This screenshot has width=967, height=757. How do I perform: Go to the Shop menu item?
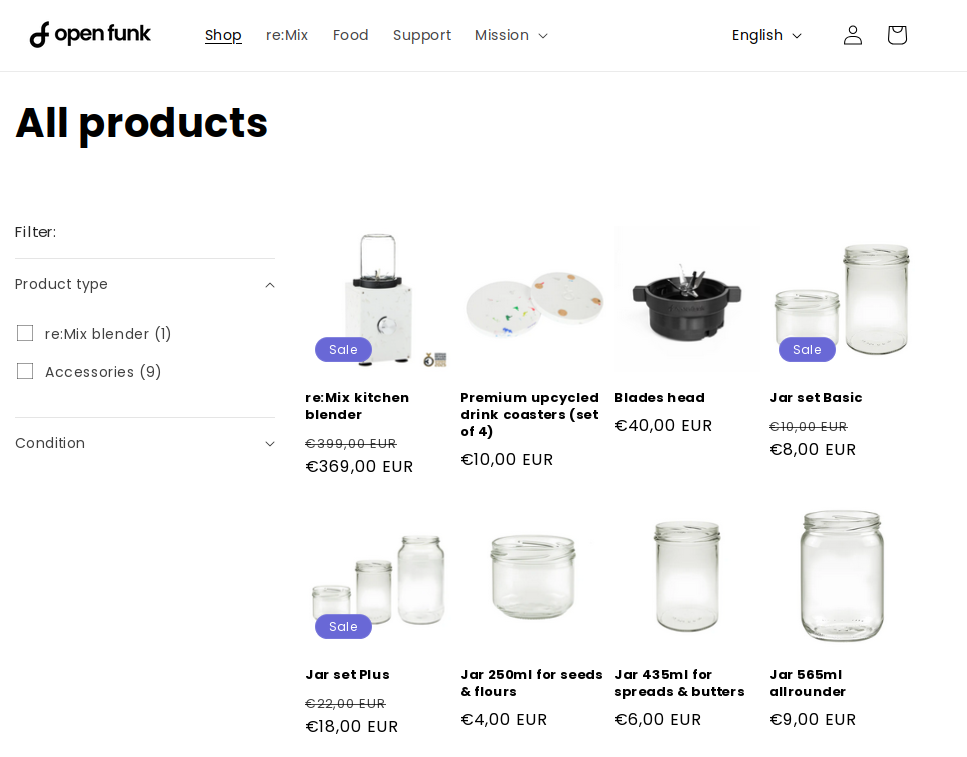(223, 35)
